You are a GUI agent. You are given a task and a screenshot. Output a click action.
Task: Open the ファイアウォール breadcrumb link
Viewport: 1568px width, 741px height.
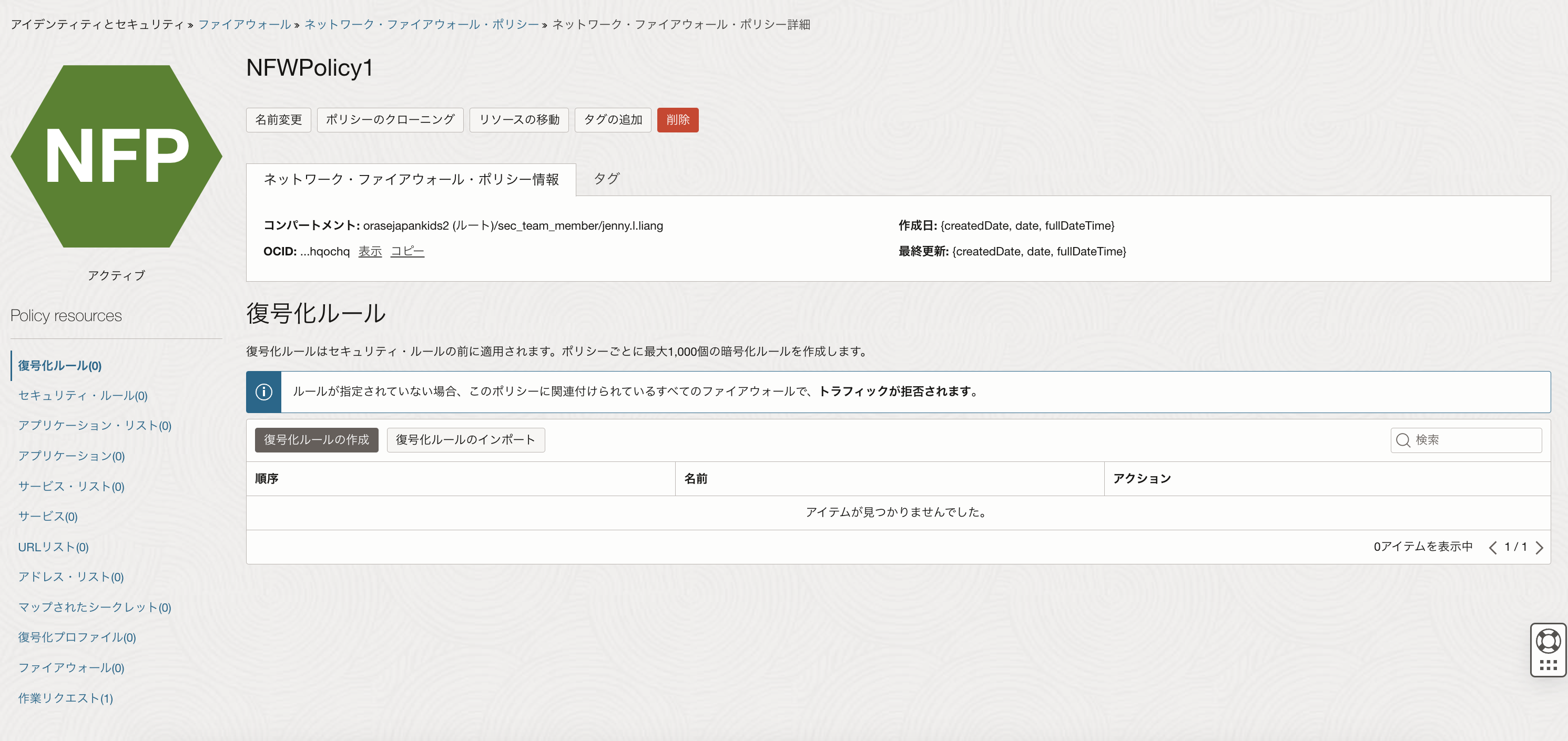pyautogui.click(x=244, y=24)
